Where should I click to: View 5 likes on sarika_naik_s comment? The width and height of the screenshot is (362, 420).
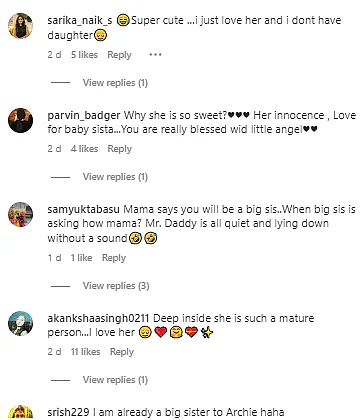point(84,55)
